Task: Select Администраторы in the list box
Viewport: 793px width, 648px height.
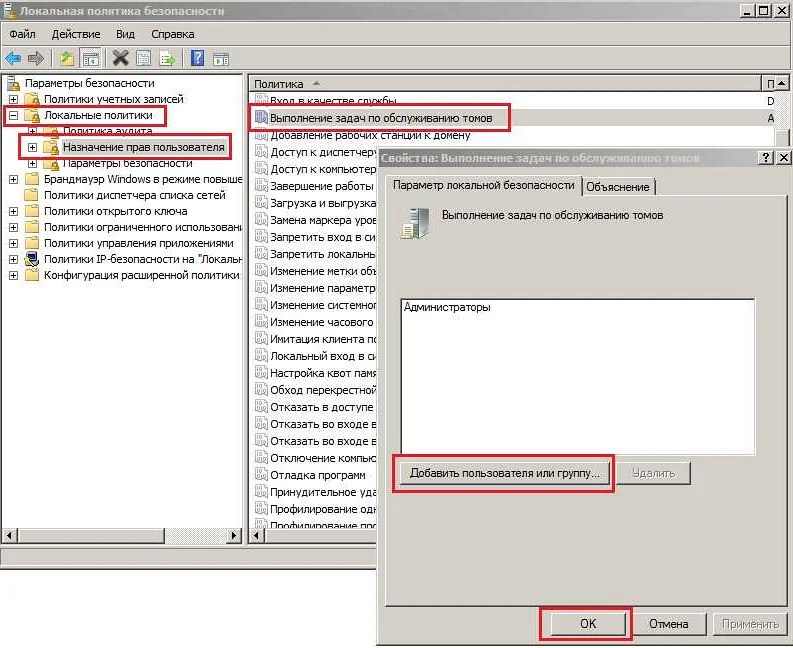Action: click(447, 308)
